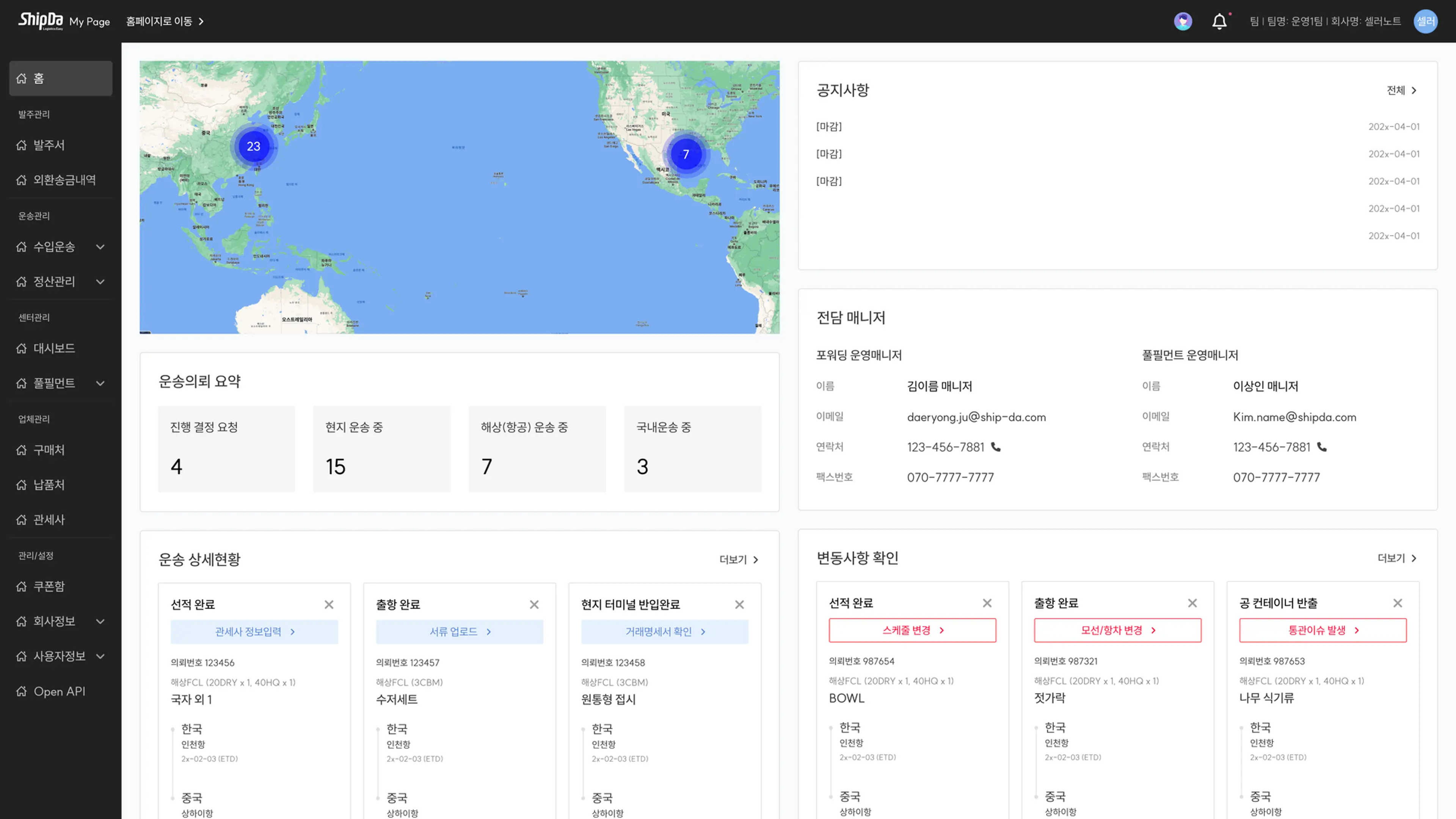The height and width of the screenshot is (819, 1456).
Task: Close the 출항 완료 card with 의뢰번호 123457
Action: point(534,605)
